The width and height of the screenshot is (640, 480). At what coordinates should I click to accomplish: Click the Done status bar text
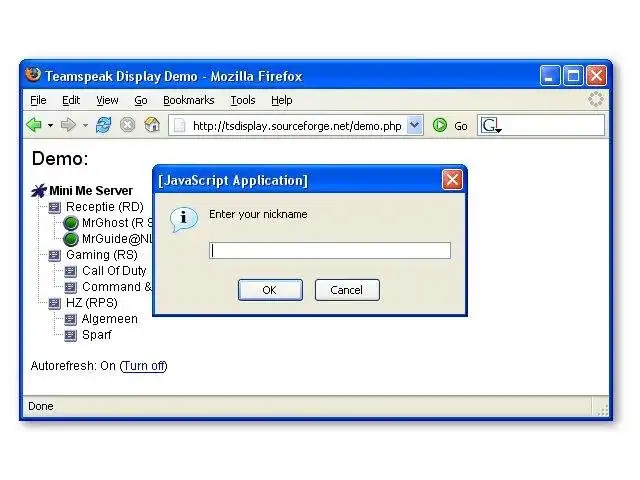pos(41,407)
